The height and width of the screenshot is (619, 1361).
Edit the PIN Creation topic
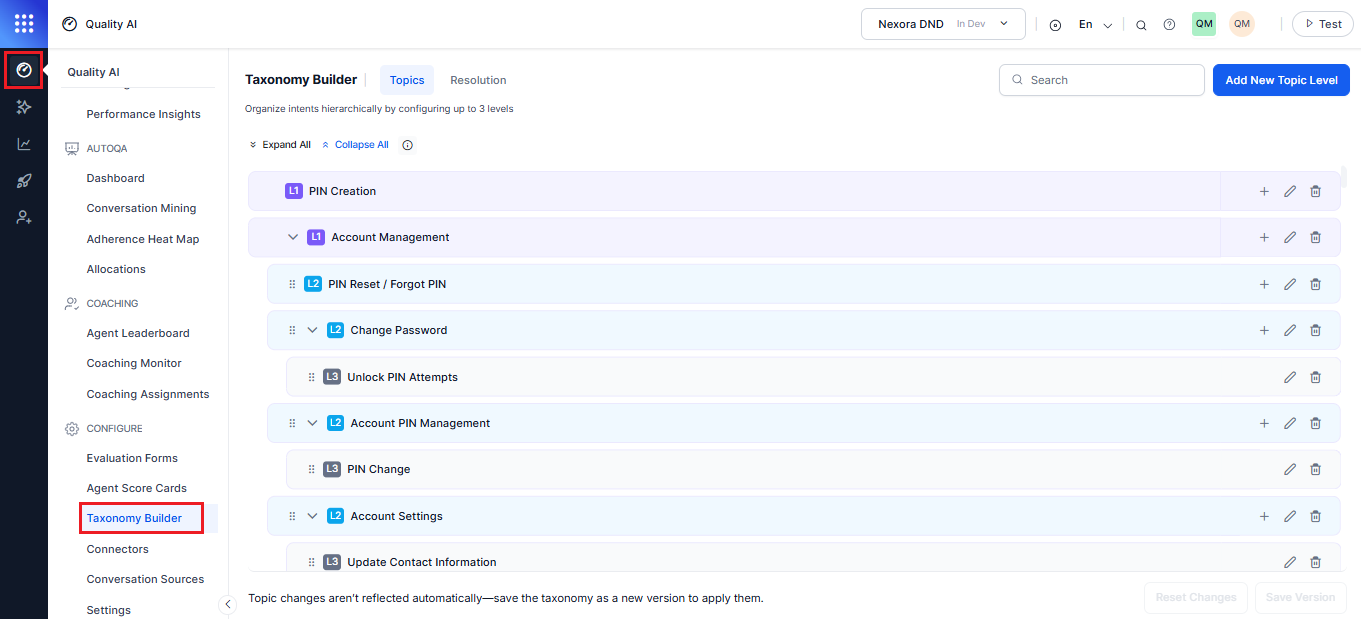pyautogui.click(x=1290, y=191)
